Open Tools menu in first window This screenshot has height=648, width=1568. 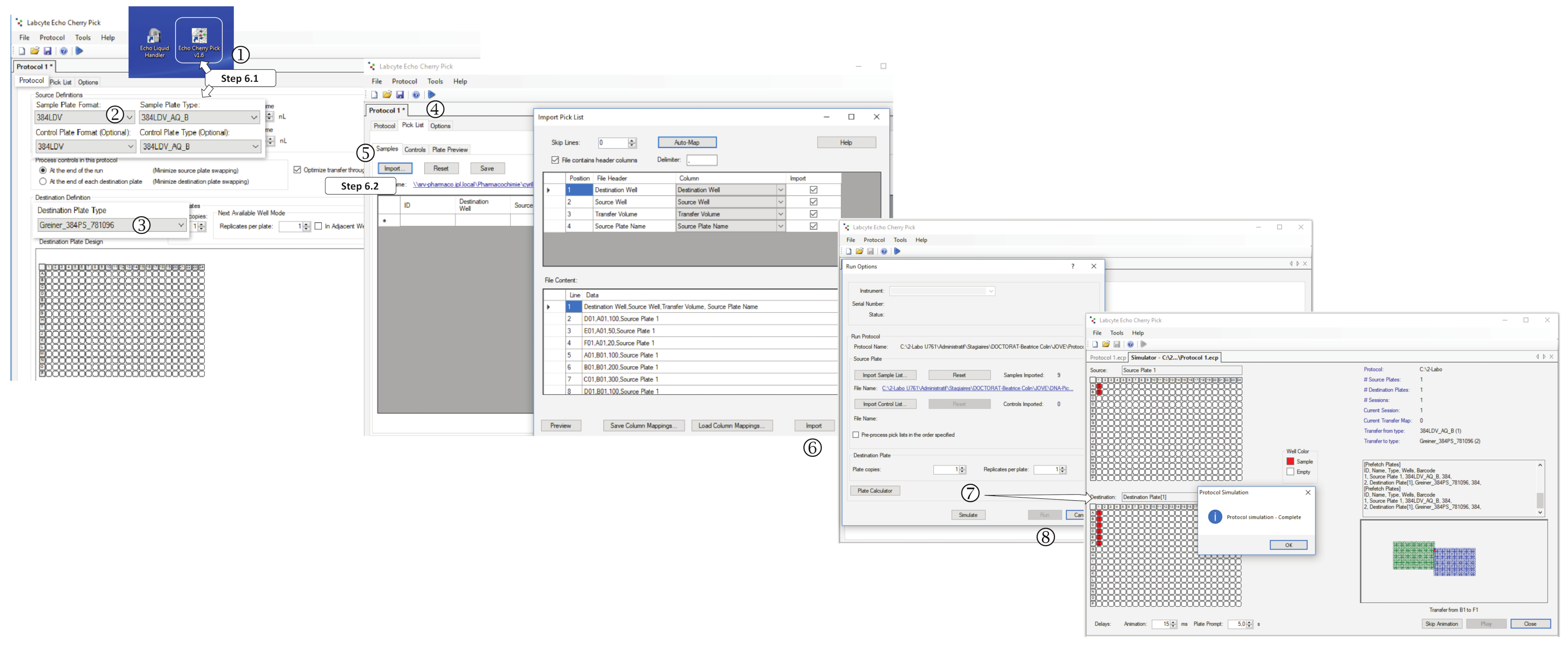(x=83, y=38)
